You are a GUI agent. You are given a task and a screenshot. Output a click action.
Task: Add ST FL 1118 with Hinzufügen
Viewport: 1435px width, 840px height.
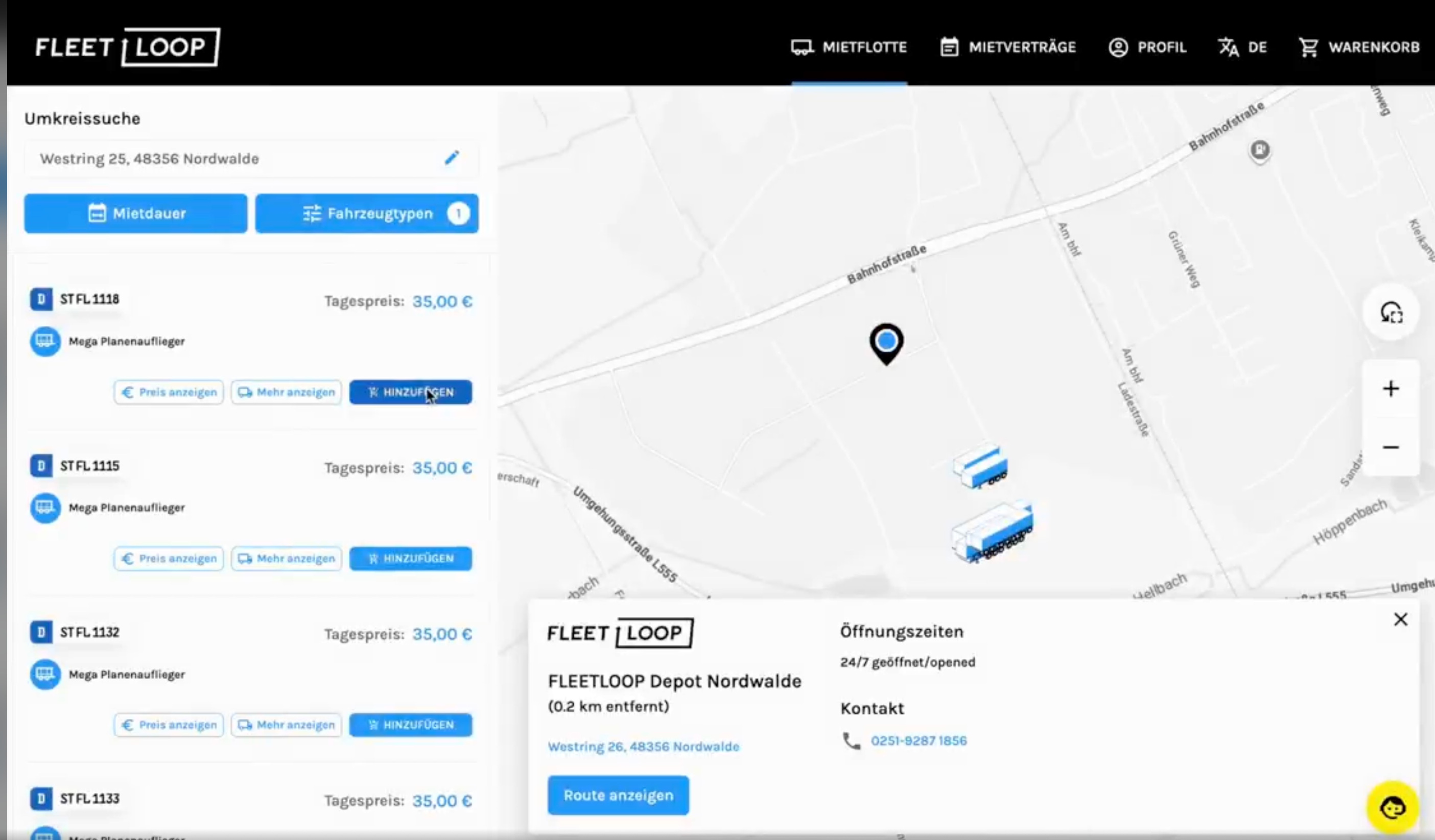[x=410, y=392]
